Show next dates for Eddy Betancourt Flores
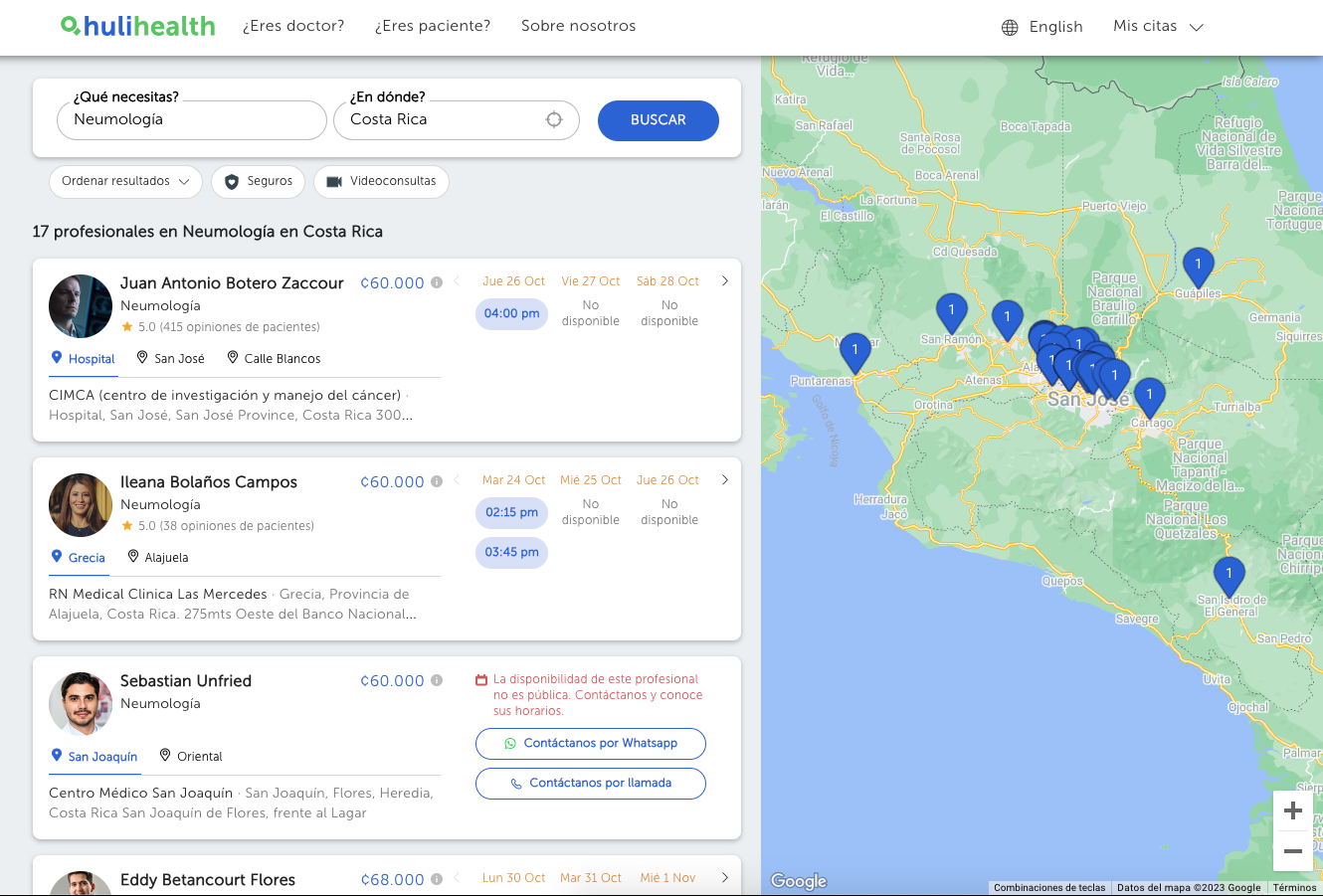The height and width of the screenshot is (896, 1323). [x=725, y=877]
